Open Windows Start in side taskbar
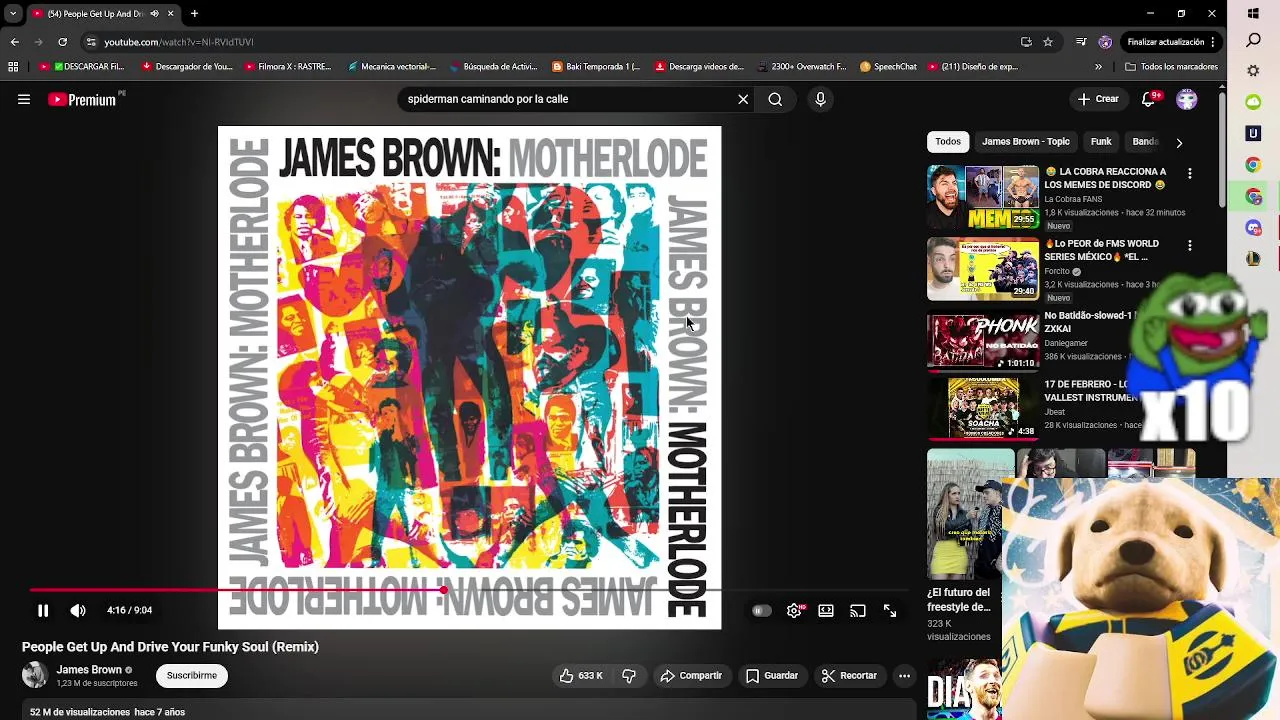The height and width of the screenshot is (720, 1280). click(1254, 14)
